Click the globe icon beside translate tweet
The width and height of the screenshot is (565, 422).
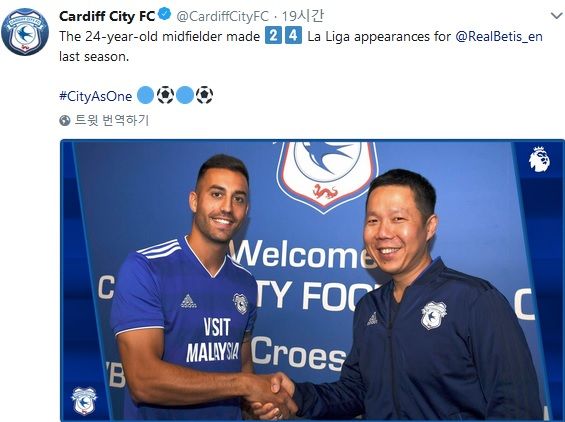pyautogui.click(x=64, y=120)
